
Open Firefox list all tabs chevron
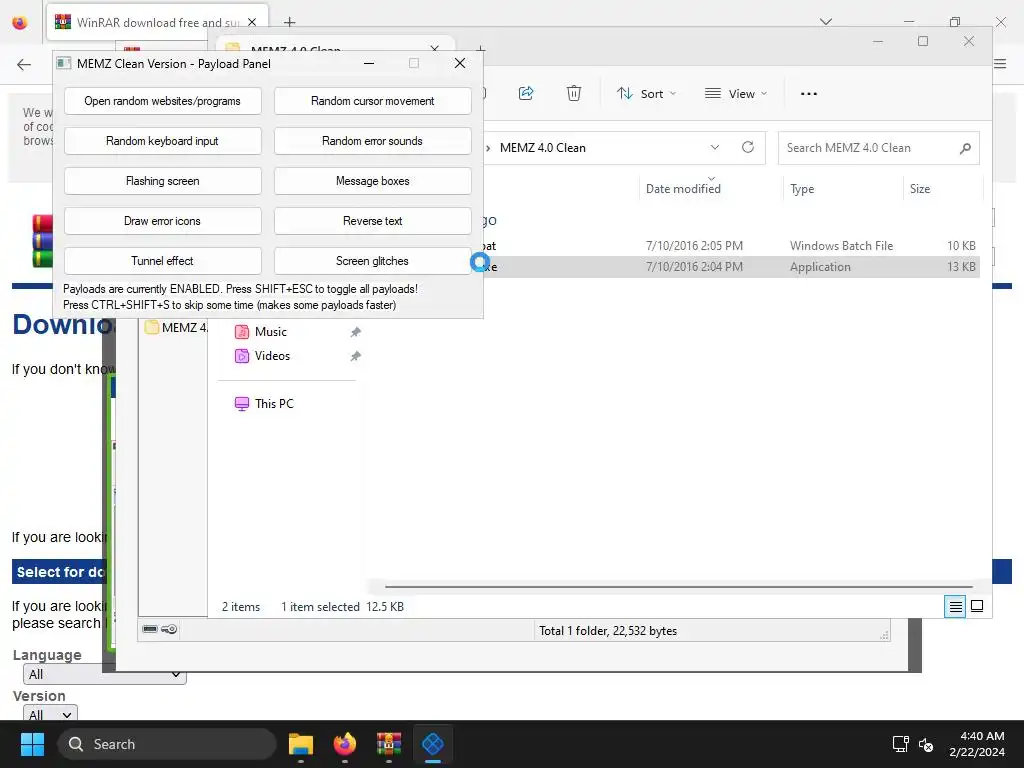(825, 22)
